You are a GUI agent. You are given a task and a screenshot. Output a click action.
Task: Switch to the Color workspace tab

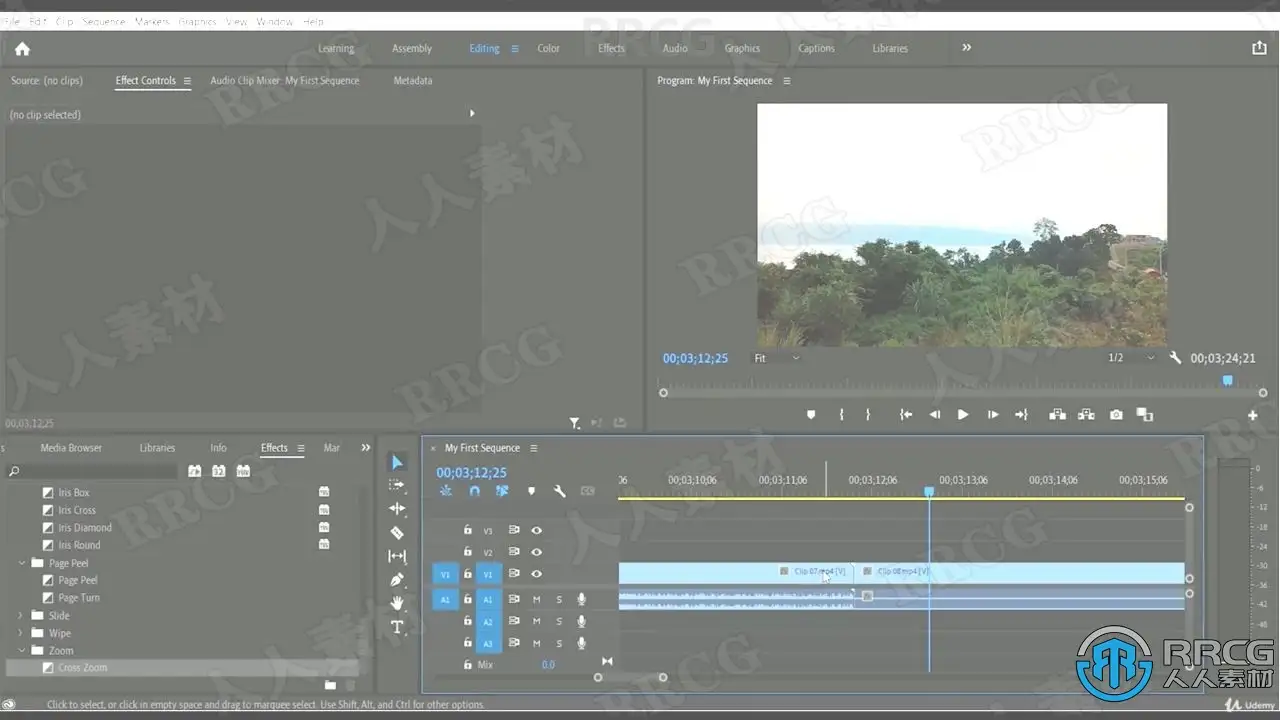[548, 48]
